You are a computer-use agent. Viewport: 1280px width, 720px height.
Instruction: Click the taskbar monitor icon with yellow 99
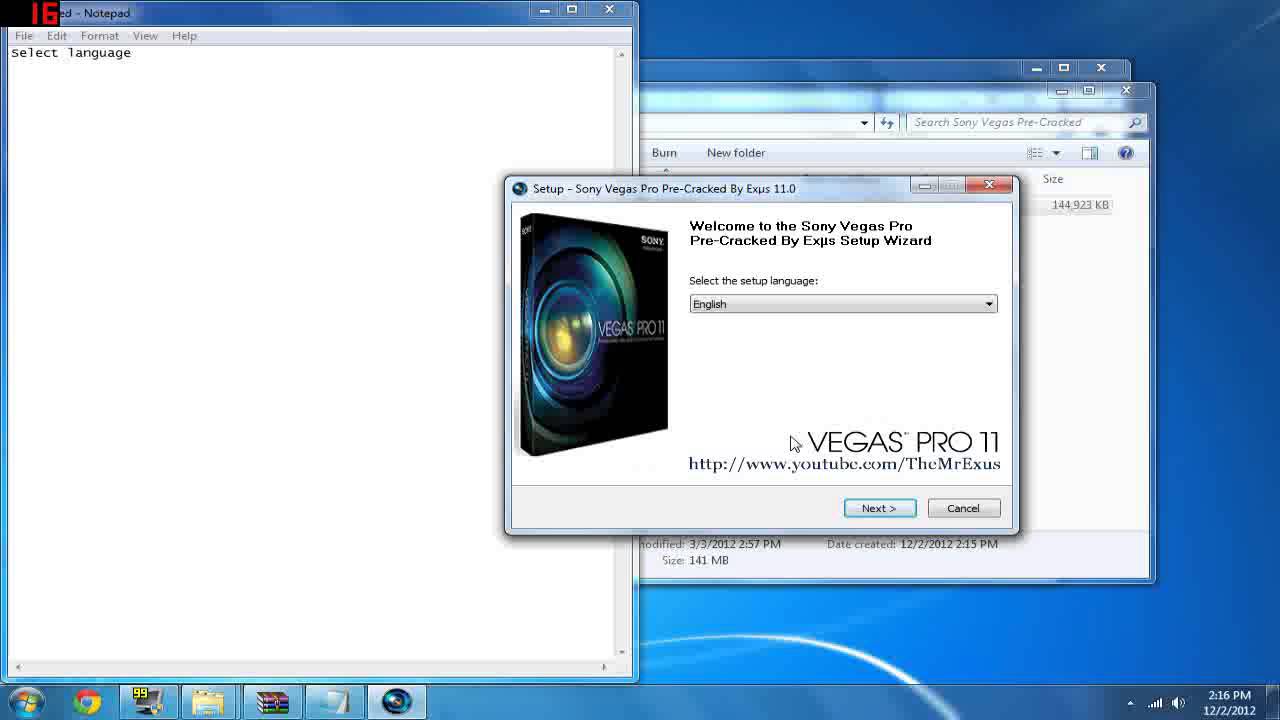148,702
